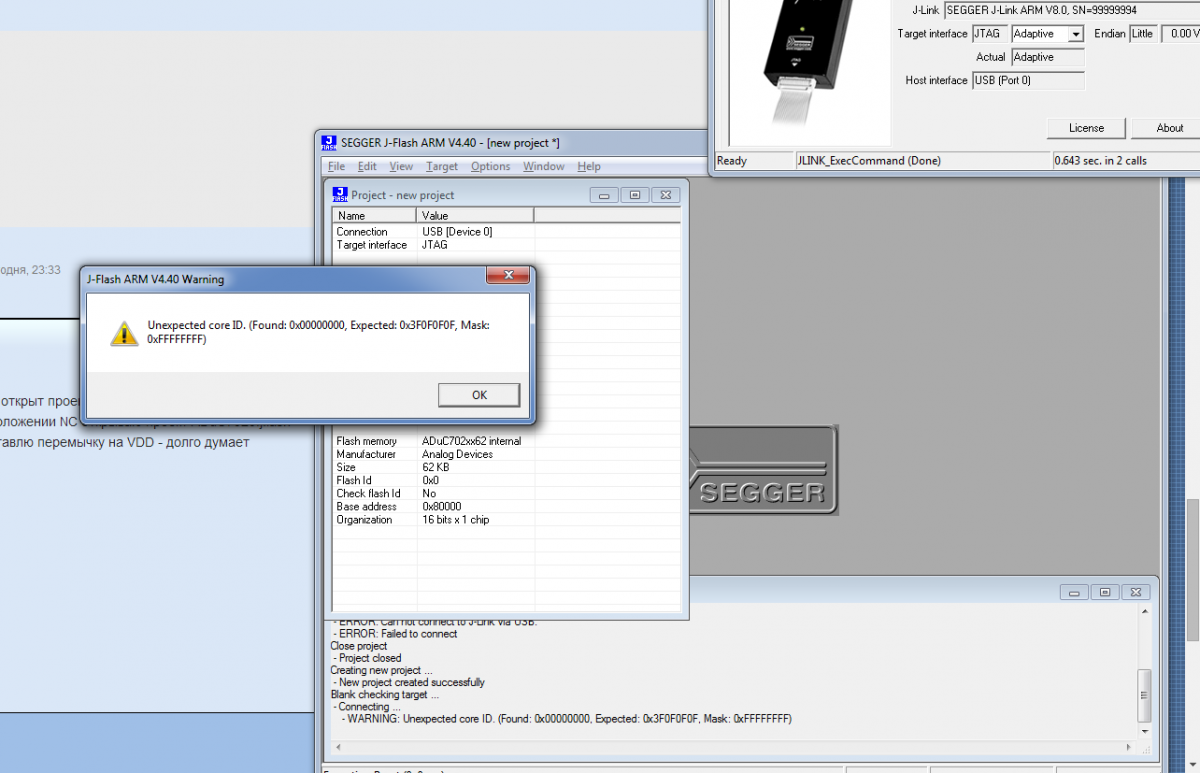1200x773 pixels.
Task: Click the Ready status bar entry
Action: [x=754, y=161]
